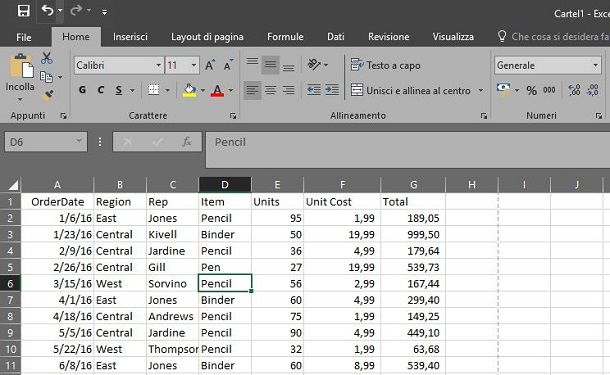Open the File tab

[x=24, y=37]
